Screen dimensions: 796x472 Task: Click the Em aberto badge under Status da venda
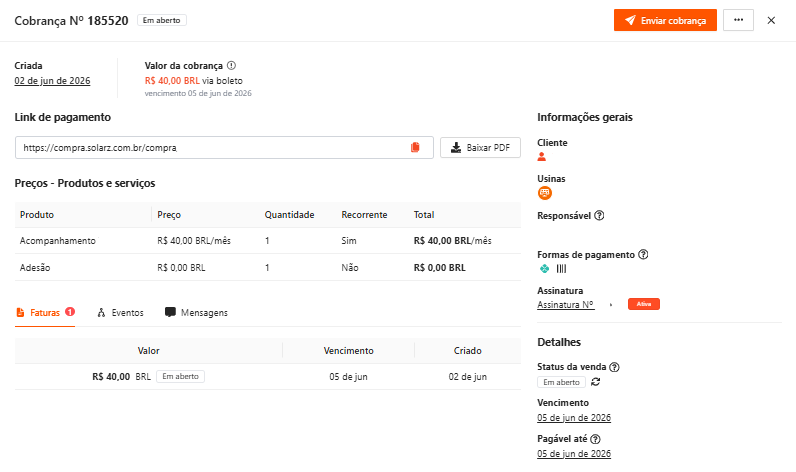point(561,382)
